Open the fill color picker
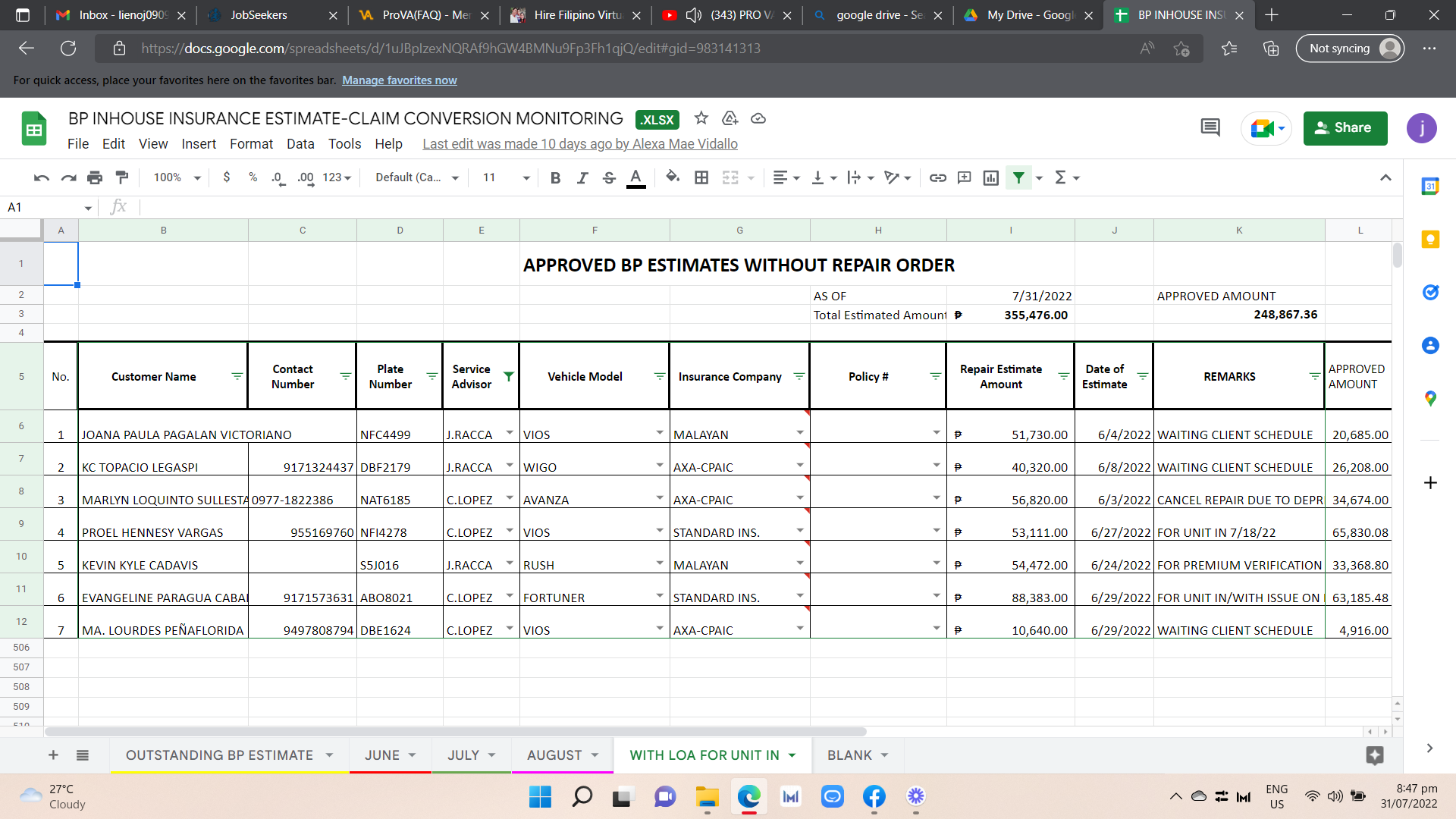The height and width of the screenshot is (819, 1456). (672, 177)
